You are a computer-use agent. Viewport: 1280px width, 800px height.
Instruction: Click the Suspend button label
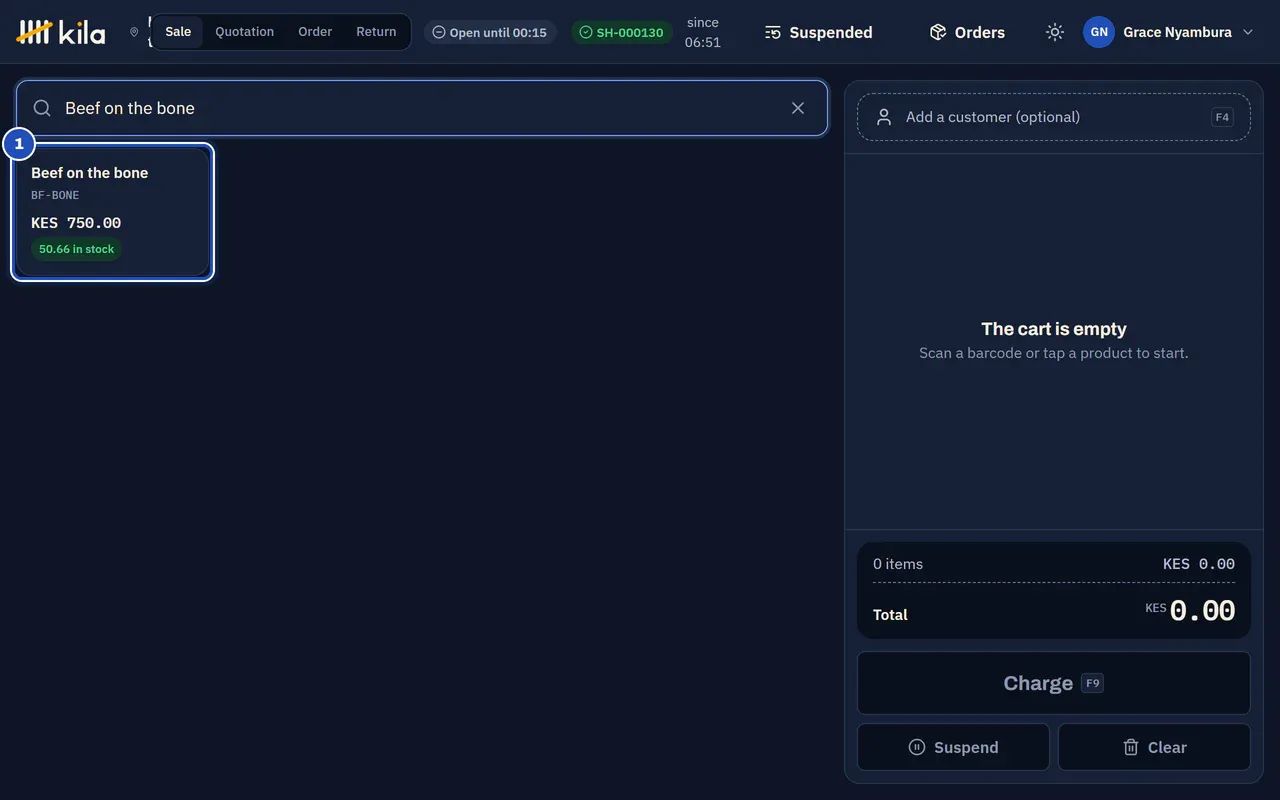pyautogui.click(x=966, y=747)
